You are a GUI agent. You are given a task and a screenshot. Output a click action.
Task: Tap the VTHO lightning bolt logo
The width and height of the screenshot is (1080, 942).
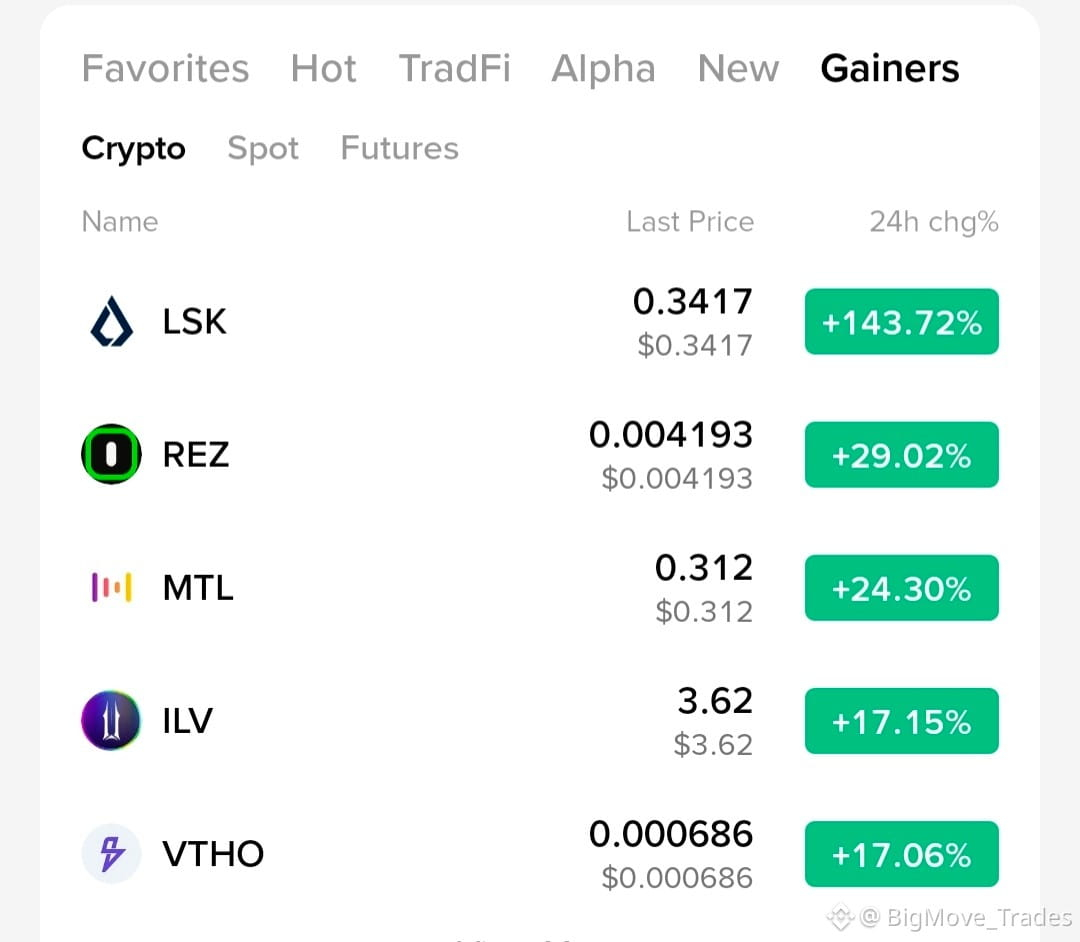pyautogui.click(x=112, y=854)
